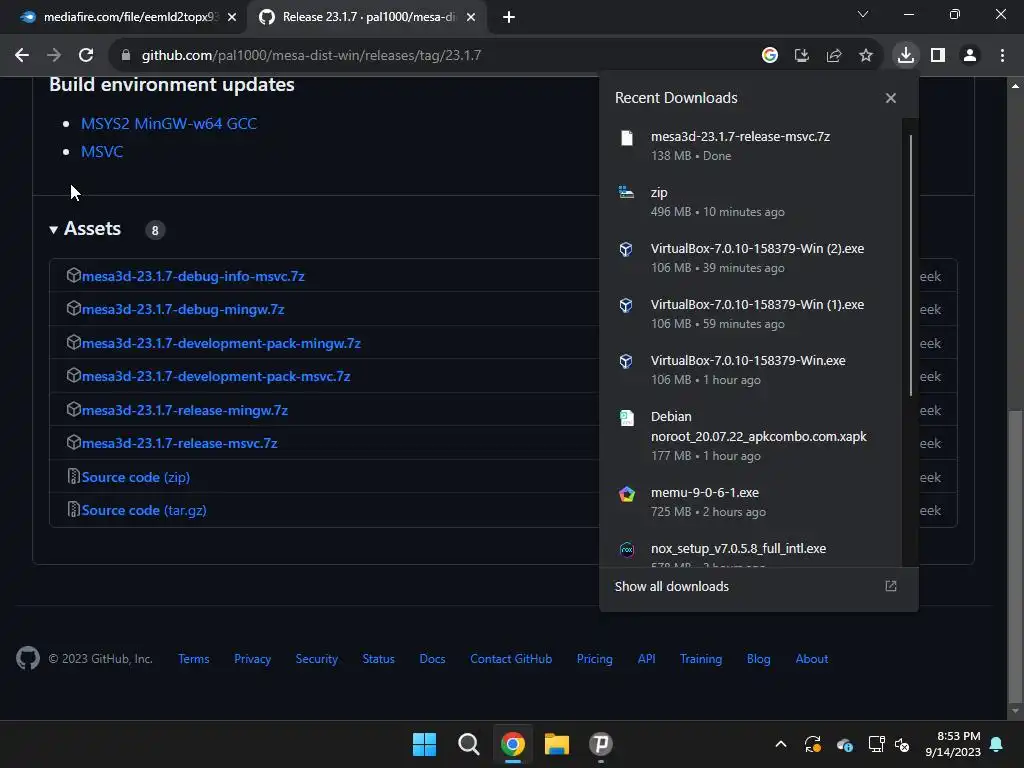
Task: Download mesa3d-23.1.7-development-pack-mingw.7z
Action: pos(221,344)
